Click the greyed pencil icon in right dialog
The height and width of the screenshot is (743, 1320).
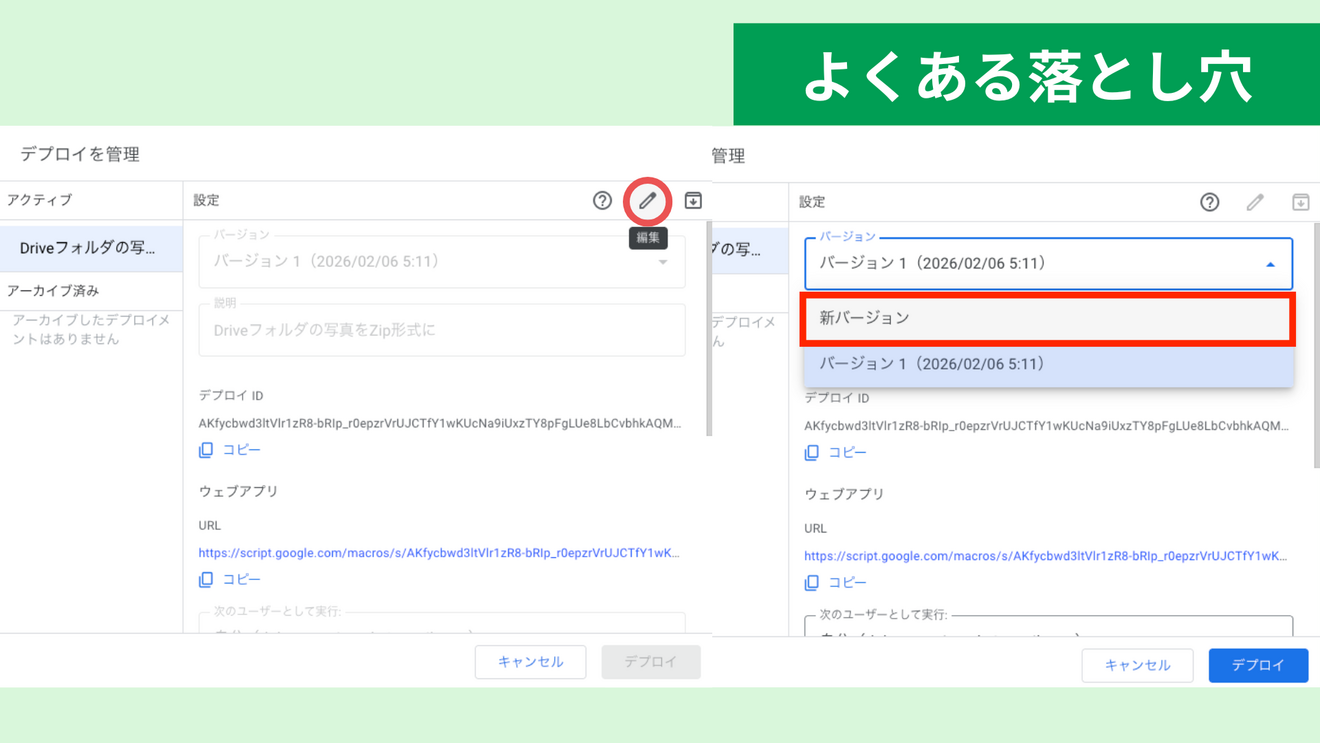[1255, 203]
